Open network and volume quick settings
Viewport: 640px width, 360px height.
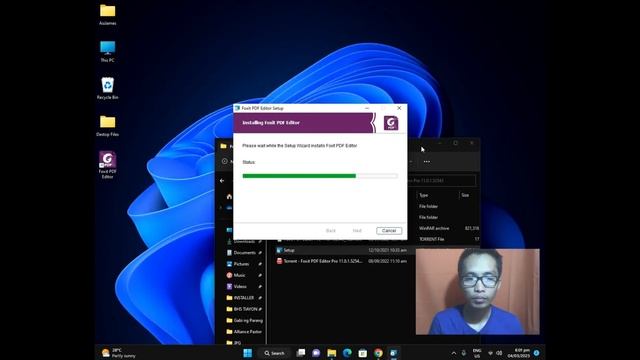pos(495,353)
